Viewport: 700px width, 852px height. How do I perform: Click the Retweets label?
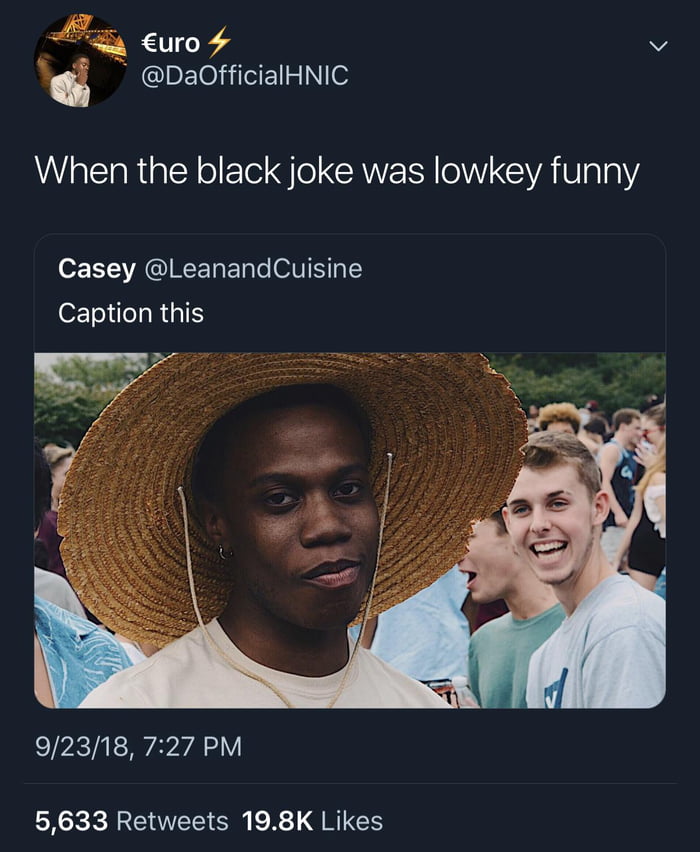(x=172, y=821)
